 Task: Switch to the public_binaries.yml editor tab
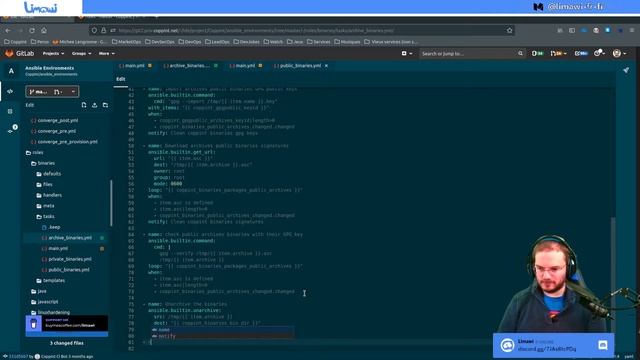tap(298, 66)
